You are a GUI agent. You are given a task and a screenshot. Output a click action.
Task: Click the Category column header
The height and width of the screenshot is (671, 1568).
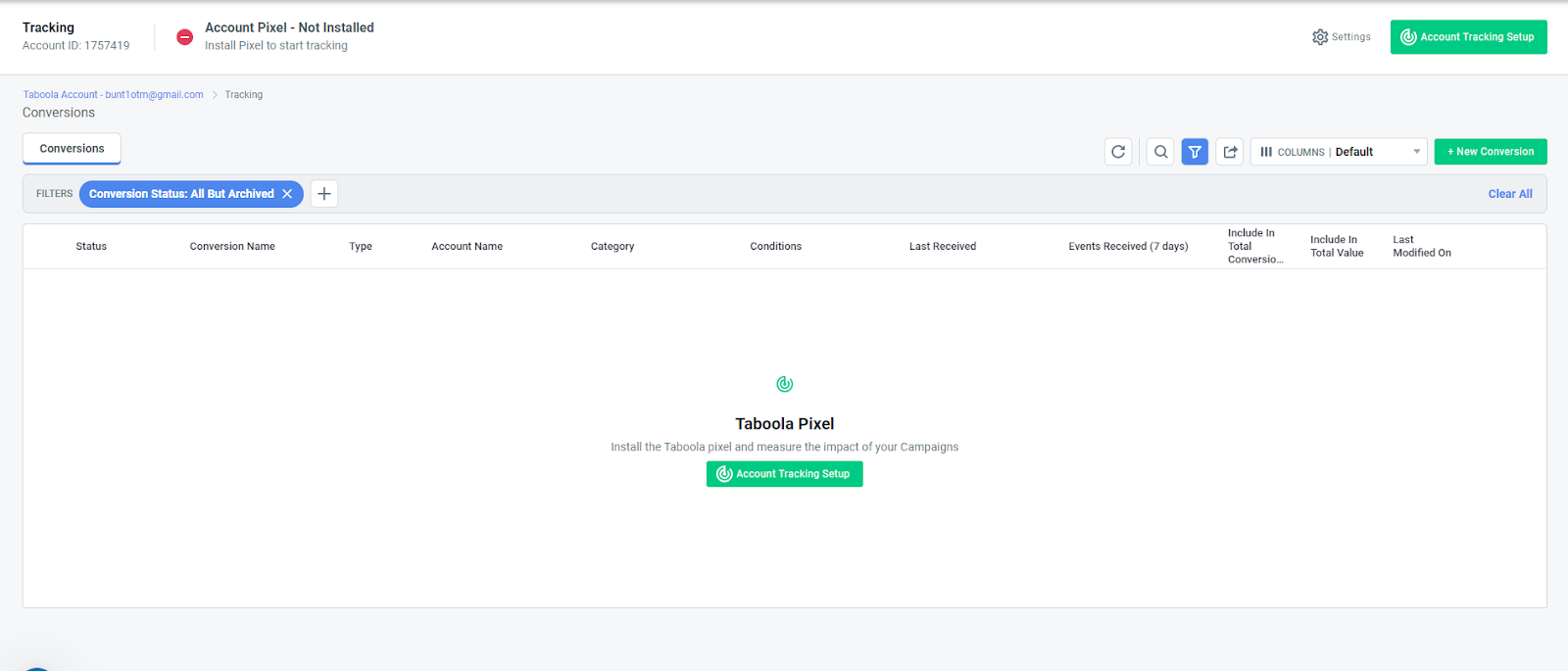[612, 247]
